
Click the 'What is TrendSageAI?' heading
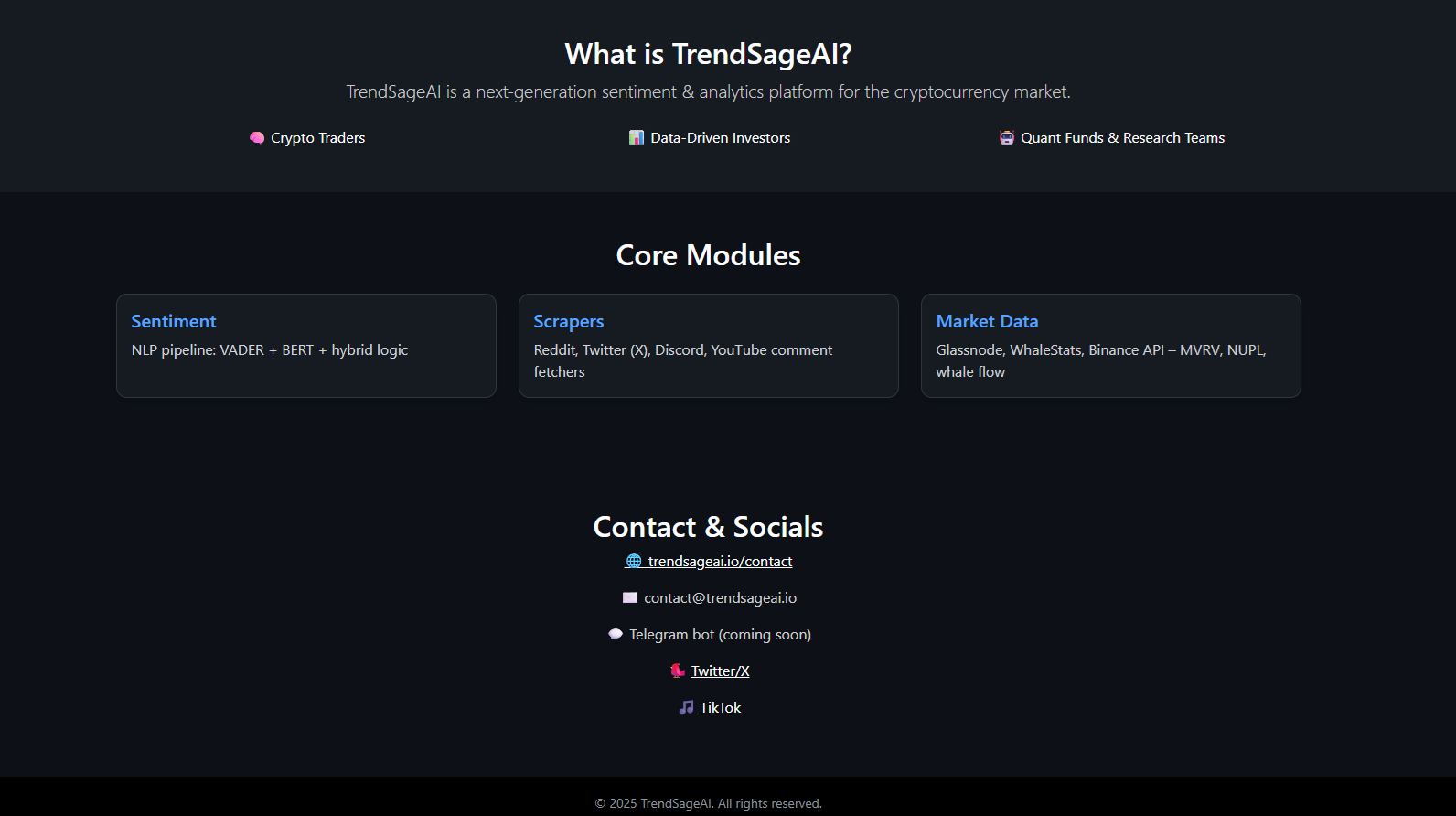(708, 55)
